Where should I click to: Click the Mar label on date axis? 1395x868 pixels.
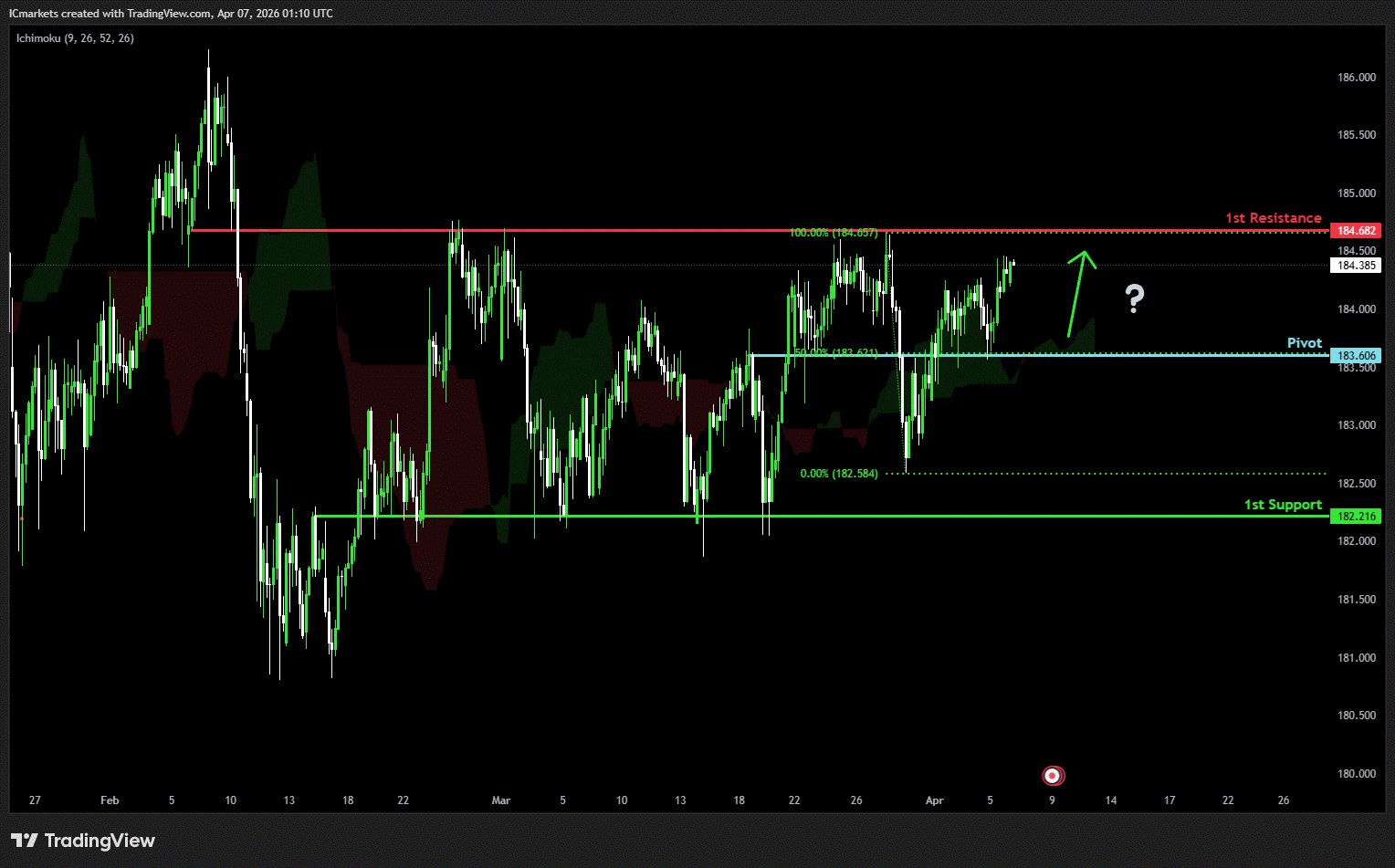(x=500, y=800)
